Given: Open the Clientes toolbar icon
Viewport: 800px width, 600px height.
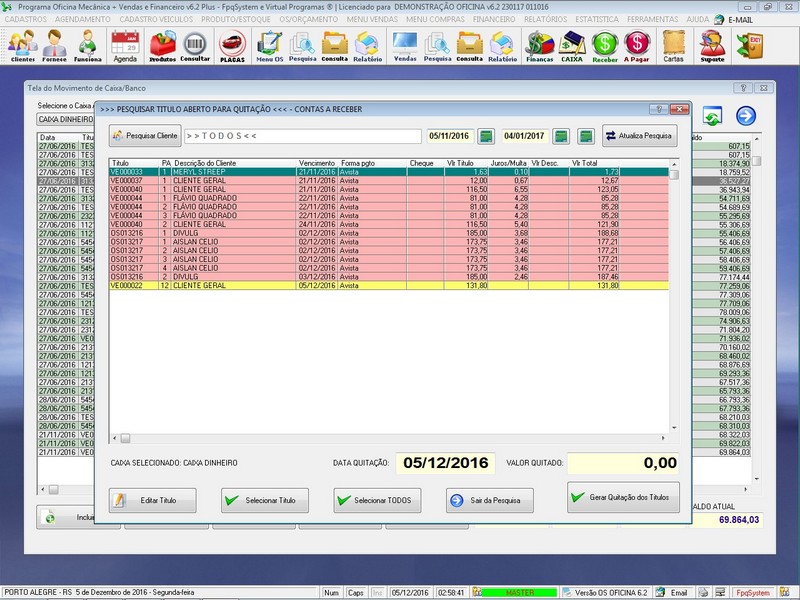Looking at the screenshot, I should pos(22,46).
